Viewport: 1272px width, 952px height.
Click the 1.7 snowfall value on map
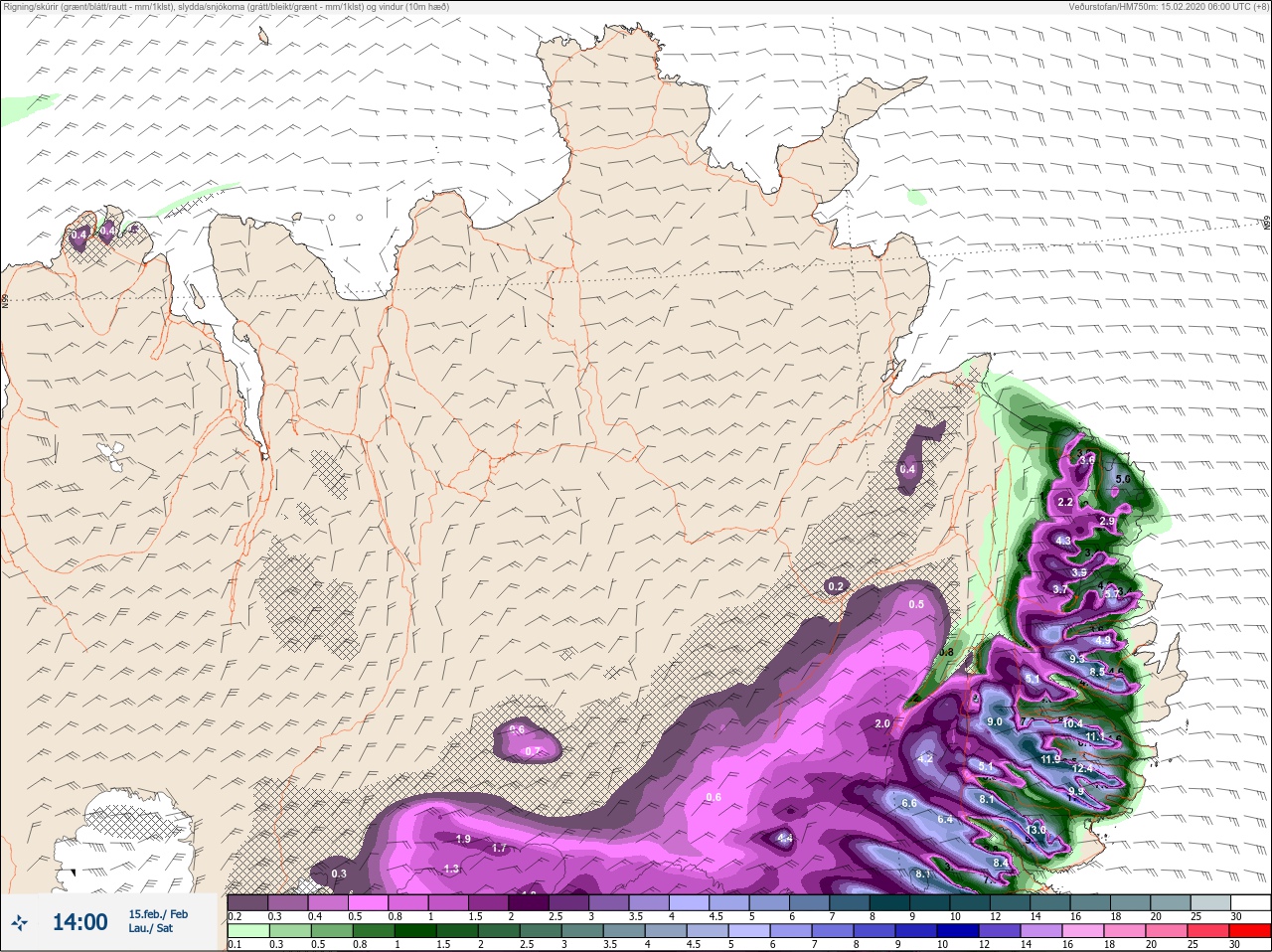click(x=500, y=848)
